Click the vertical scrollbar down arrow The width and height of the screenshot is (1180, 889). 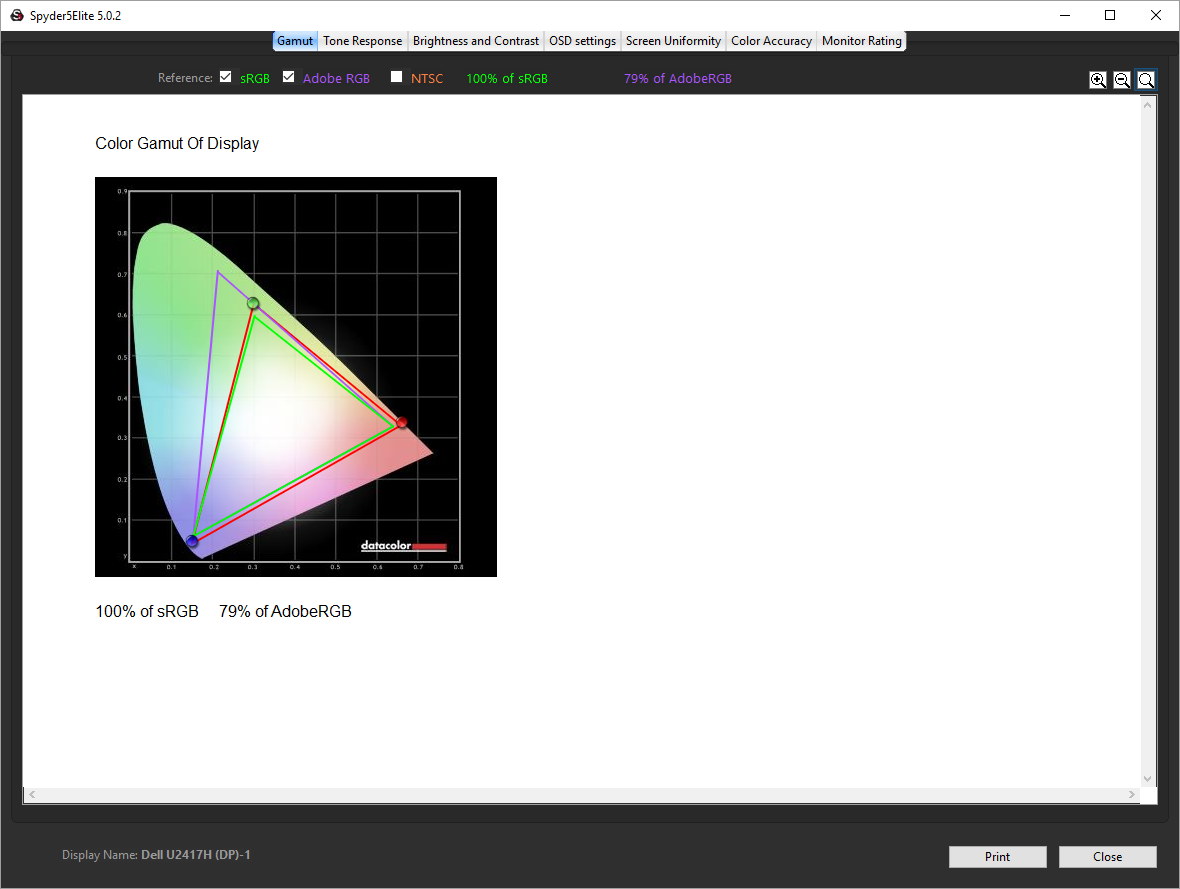pyautogui.click(x=1148, y=779)
